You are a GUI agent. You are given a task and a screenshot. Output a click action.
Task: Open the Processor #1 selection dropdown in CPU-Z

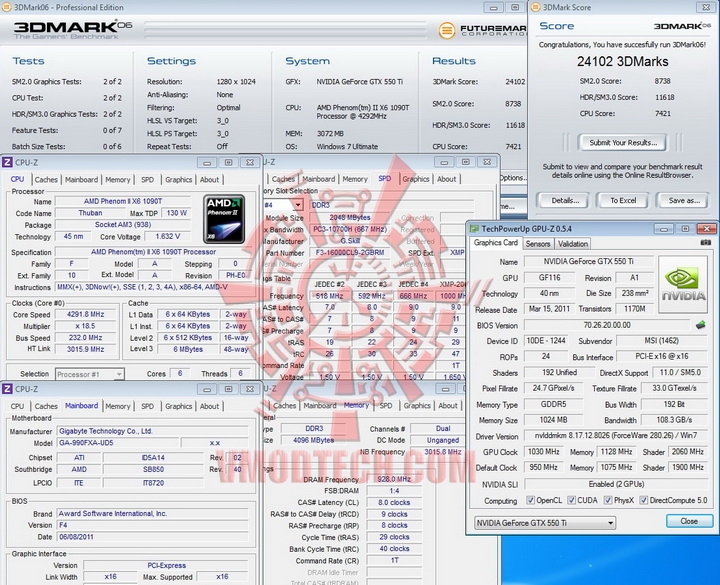90,374
